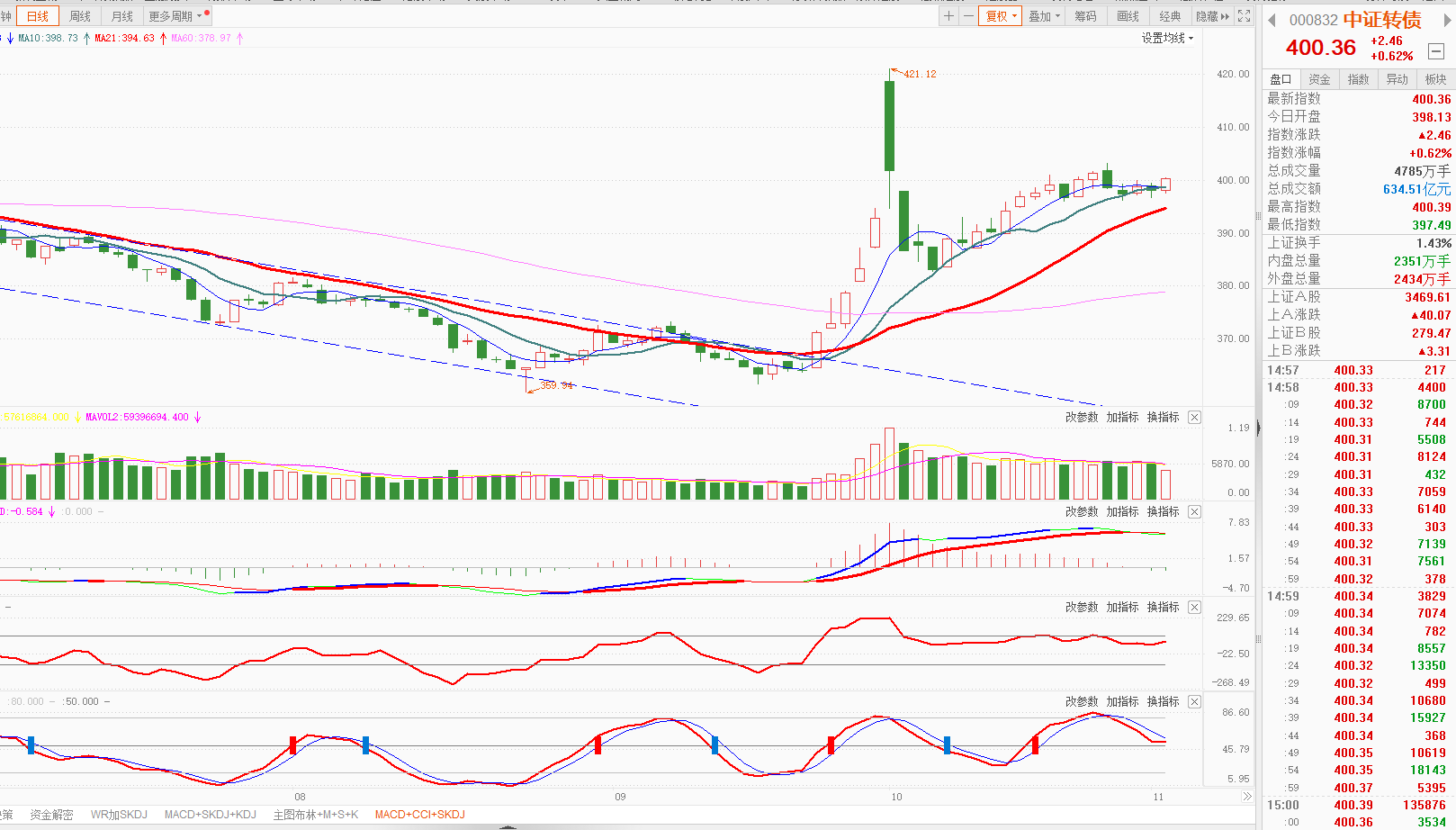Close the MACD indicator sub-panel
Screen dimensions: 1456x830
click(x=1194, y=512)
